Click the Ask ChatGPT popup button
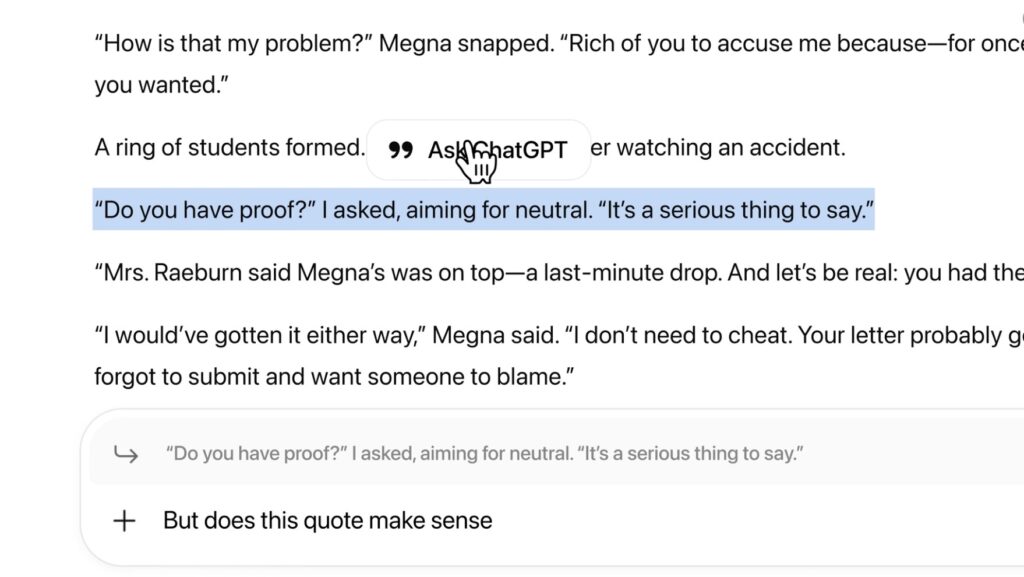The image size is (1024, 577). click(x=479, y=150)
